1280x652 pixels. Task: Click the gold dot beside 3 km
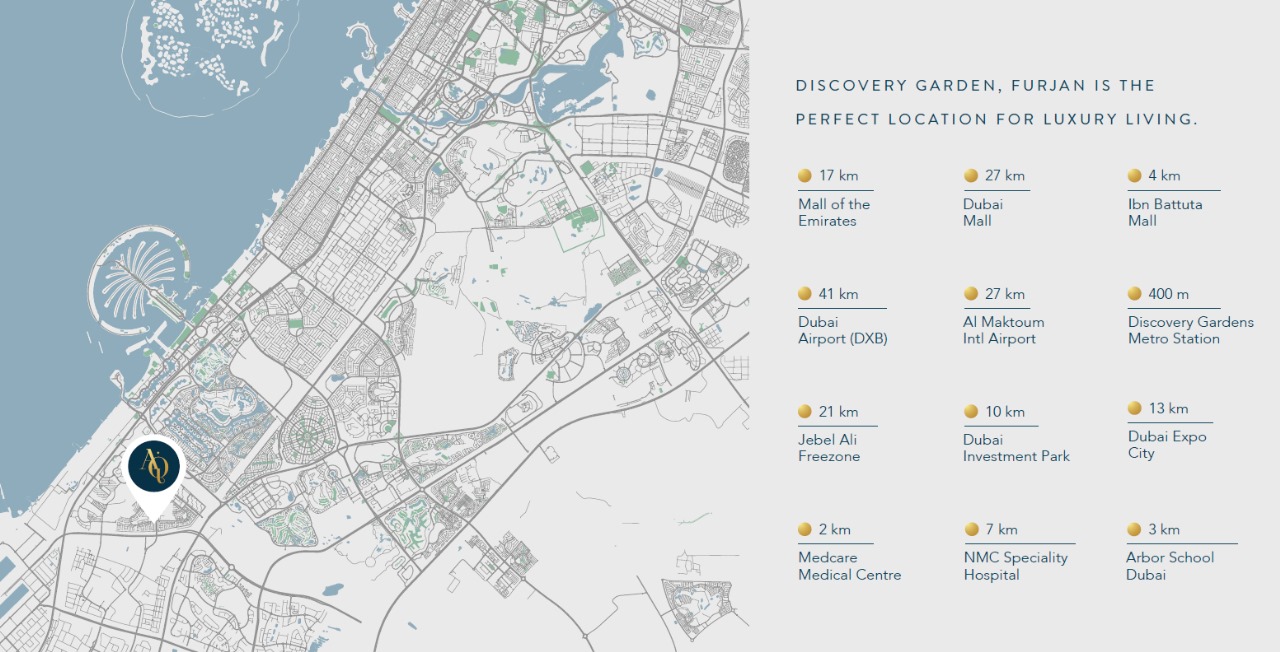tap(1134, 529)
